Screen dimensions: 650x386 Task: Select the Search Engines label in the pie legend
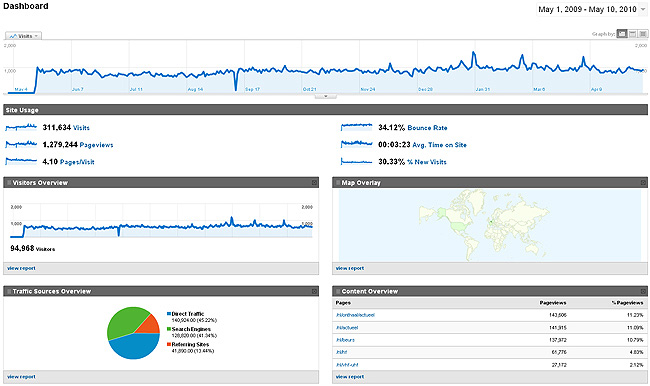tap(191, 329)
